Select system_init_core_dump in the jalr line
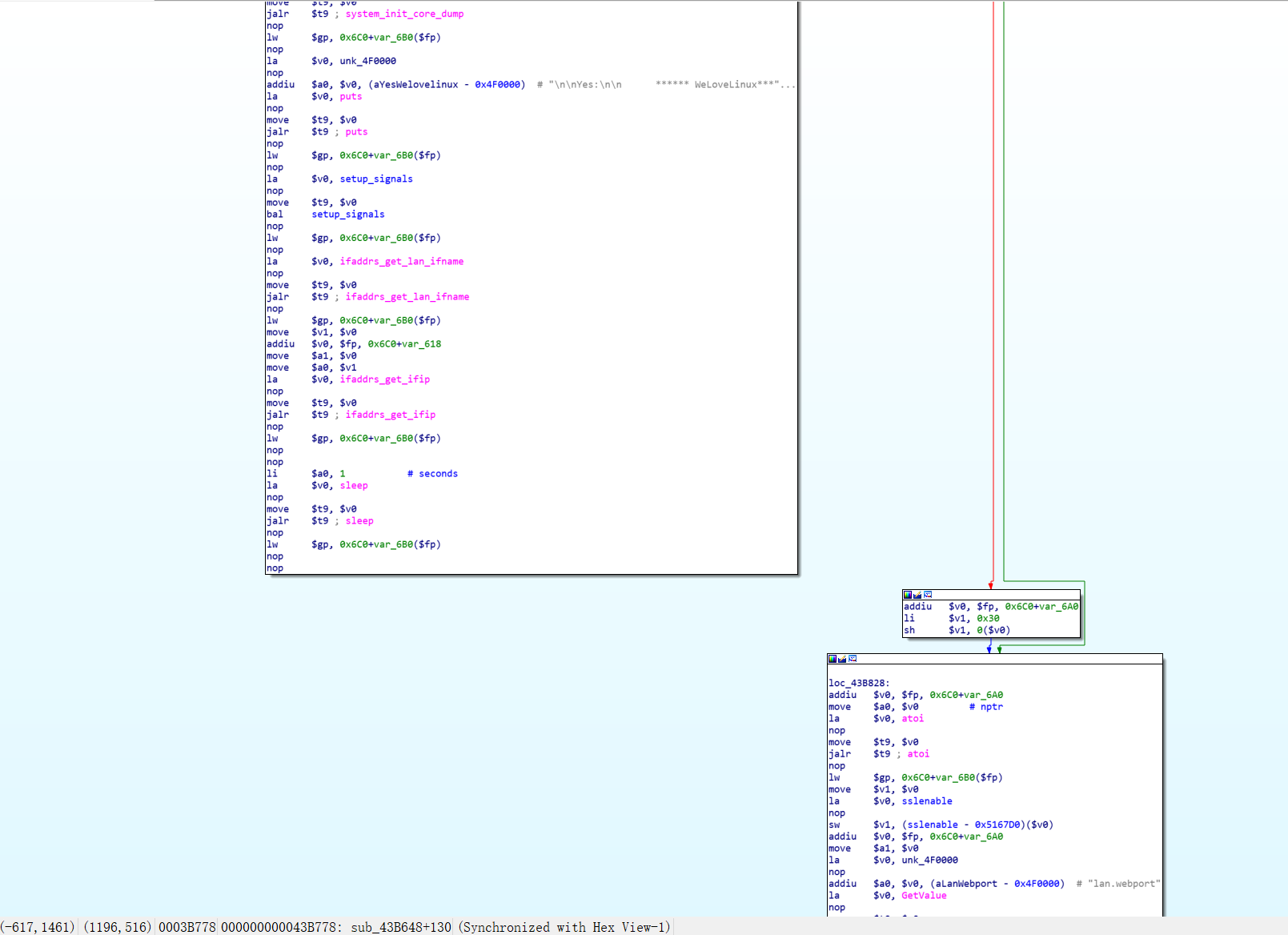 pos(404,14)
